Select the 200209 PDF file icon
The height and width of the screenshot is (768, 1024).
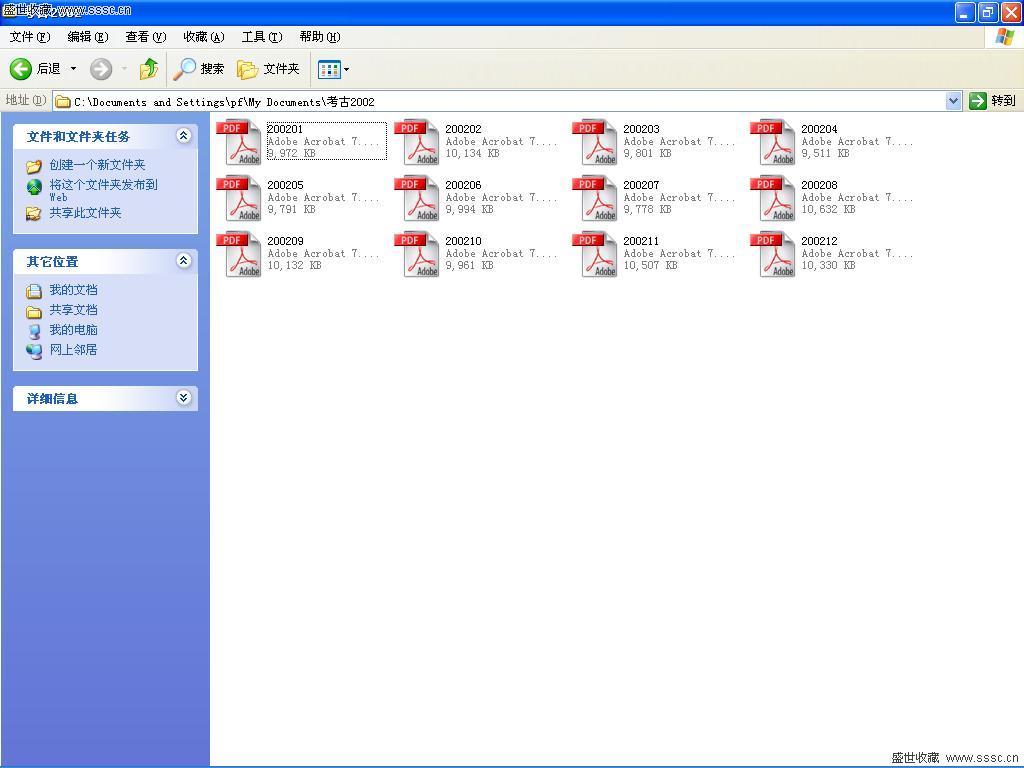(243, 254)
